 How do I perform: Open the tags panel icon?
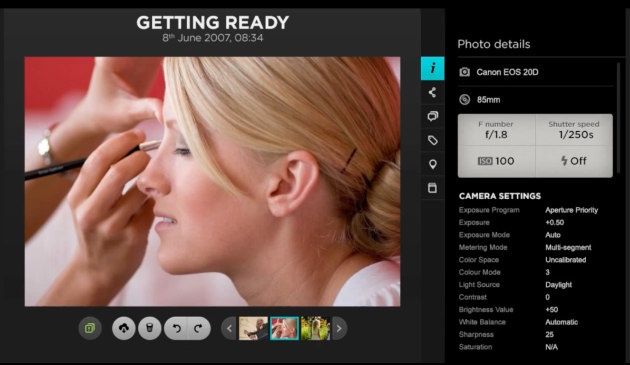[x=432, y=140]
